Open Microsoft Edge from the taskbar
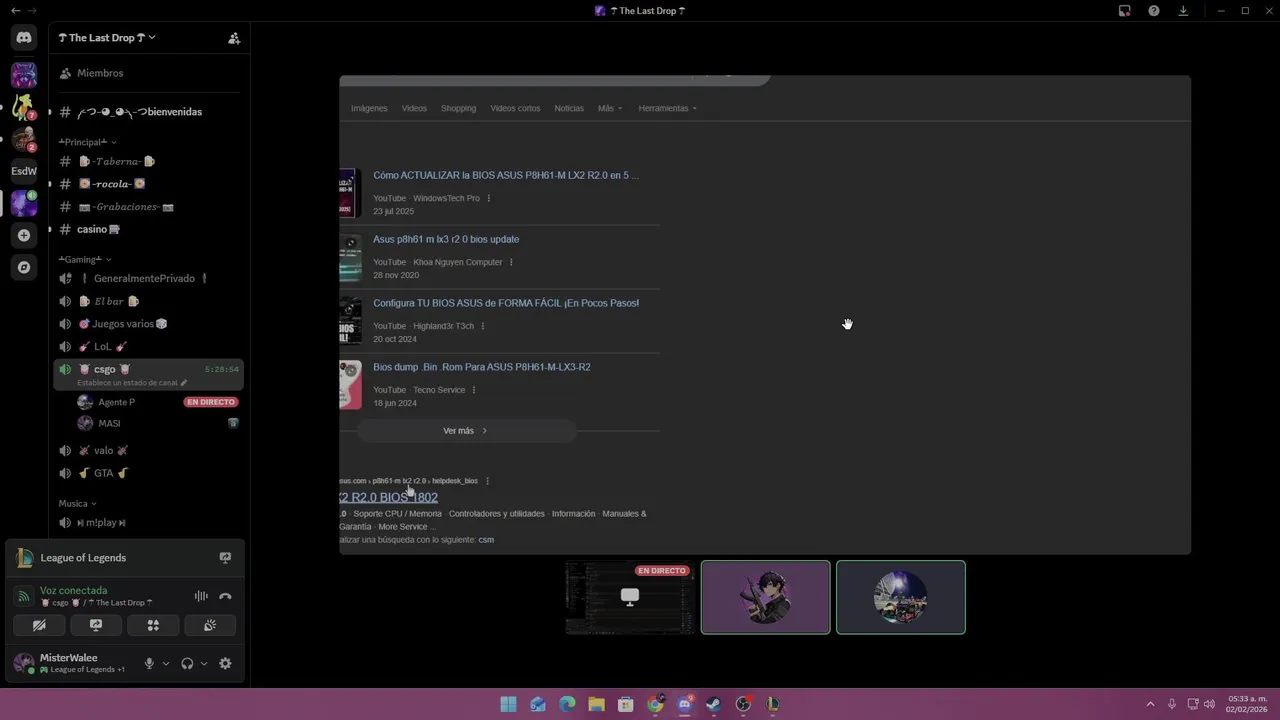The width and height of the screenshot is (1280, 720). click(567, 704)
